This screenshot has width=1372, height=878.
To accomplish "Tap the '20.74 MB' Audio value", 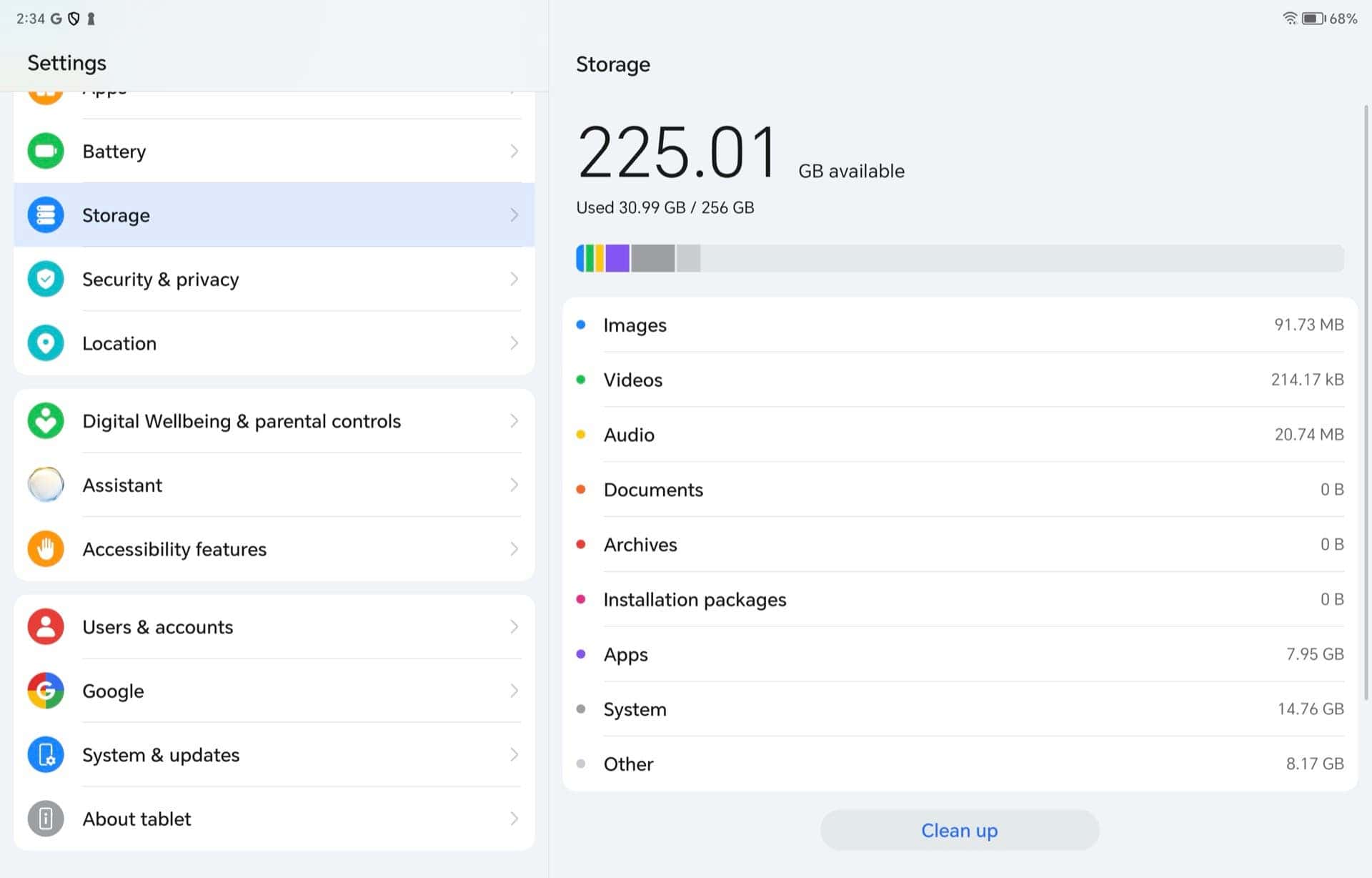I will (x=1309, y=435).
